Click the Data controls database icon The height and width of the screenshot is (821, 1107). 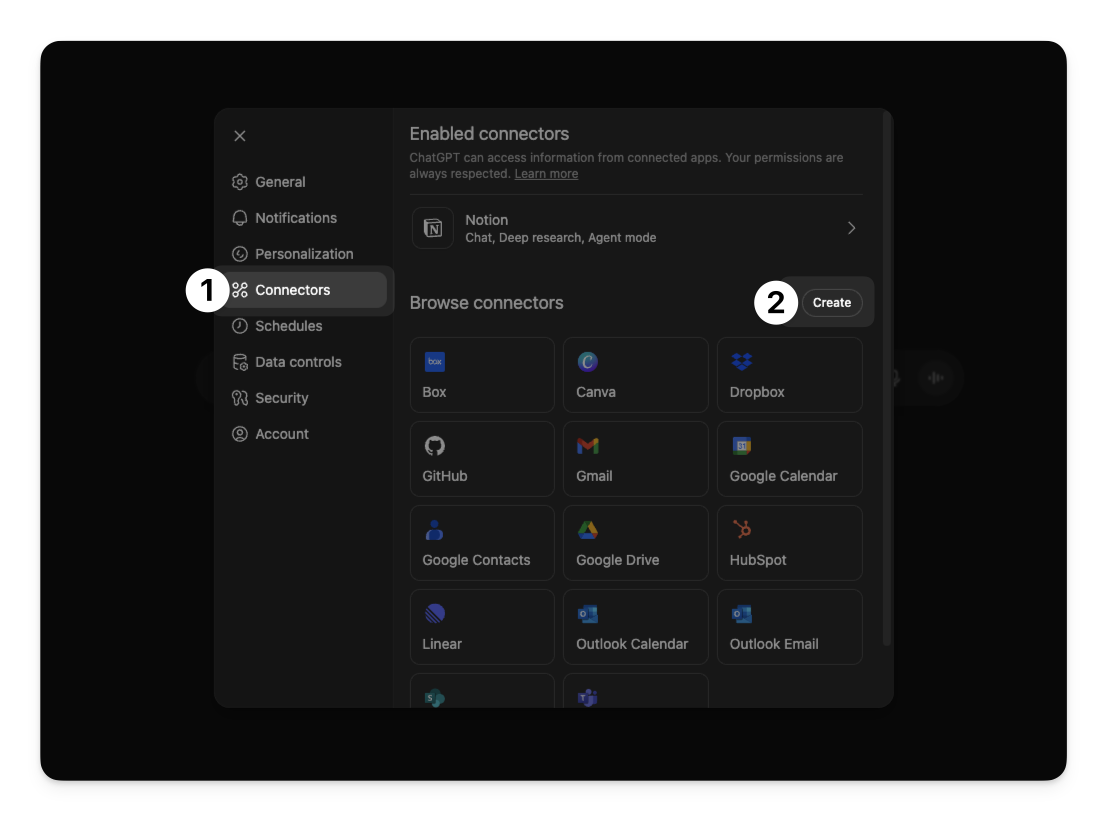(x=240, y=361)
